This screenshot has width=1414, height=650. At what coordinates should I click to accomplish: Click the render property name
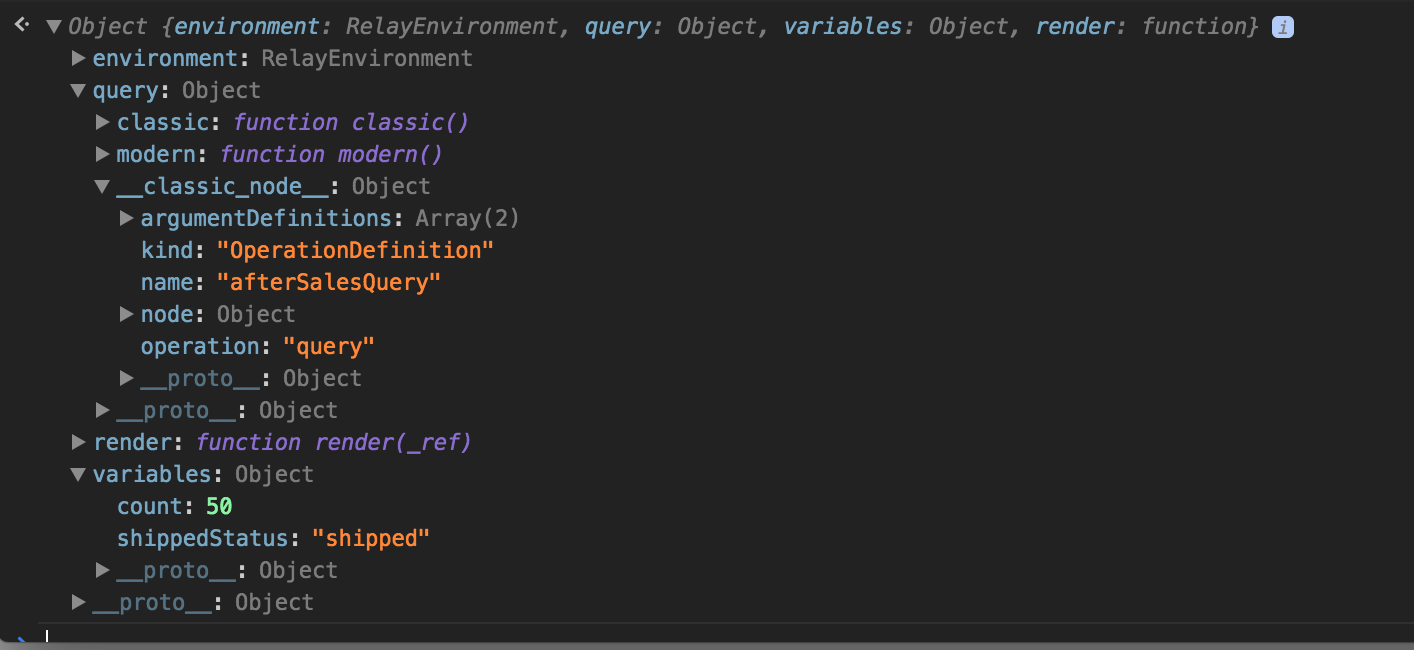pos(132,442)
